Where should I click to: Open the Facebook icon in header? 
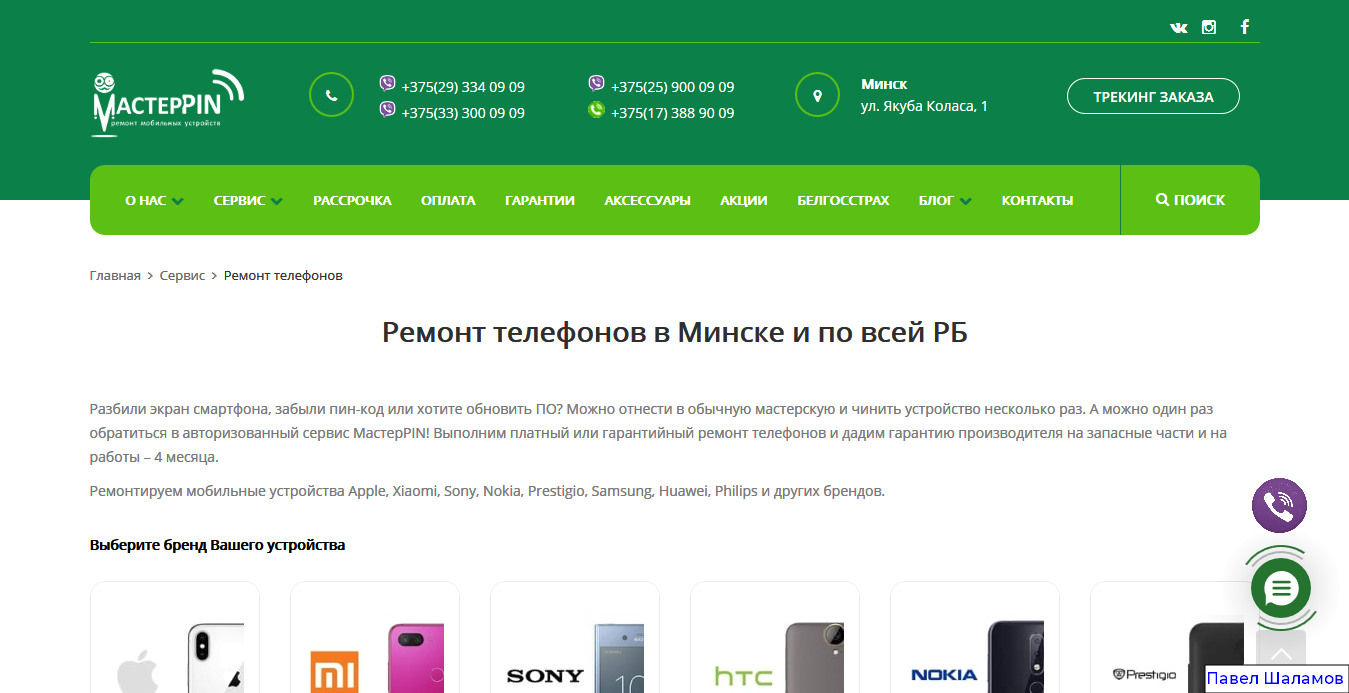tap(1245, 27)
